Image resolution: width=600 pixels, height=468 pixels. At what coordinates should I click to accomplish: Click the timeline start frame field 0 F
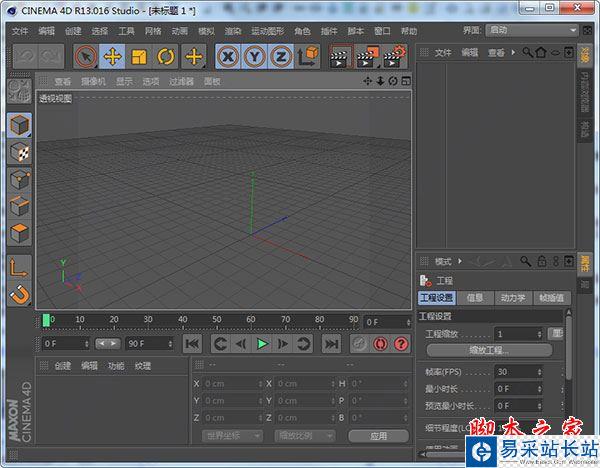pyautogui.click(x=66, y=344)
